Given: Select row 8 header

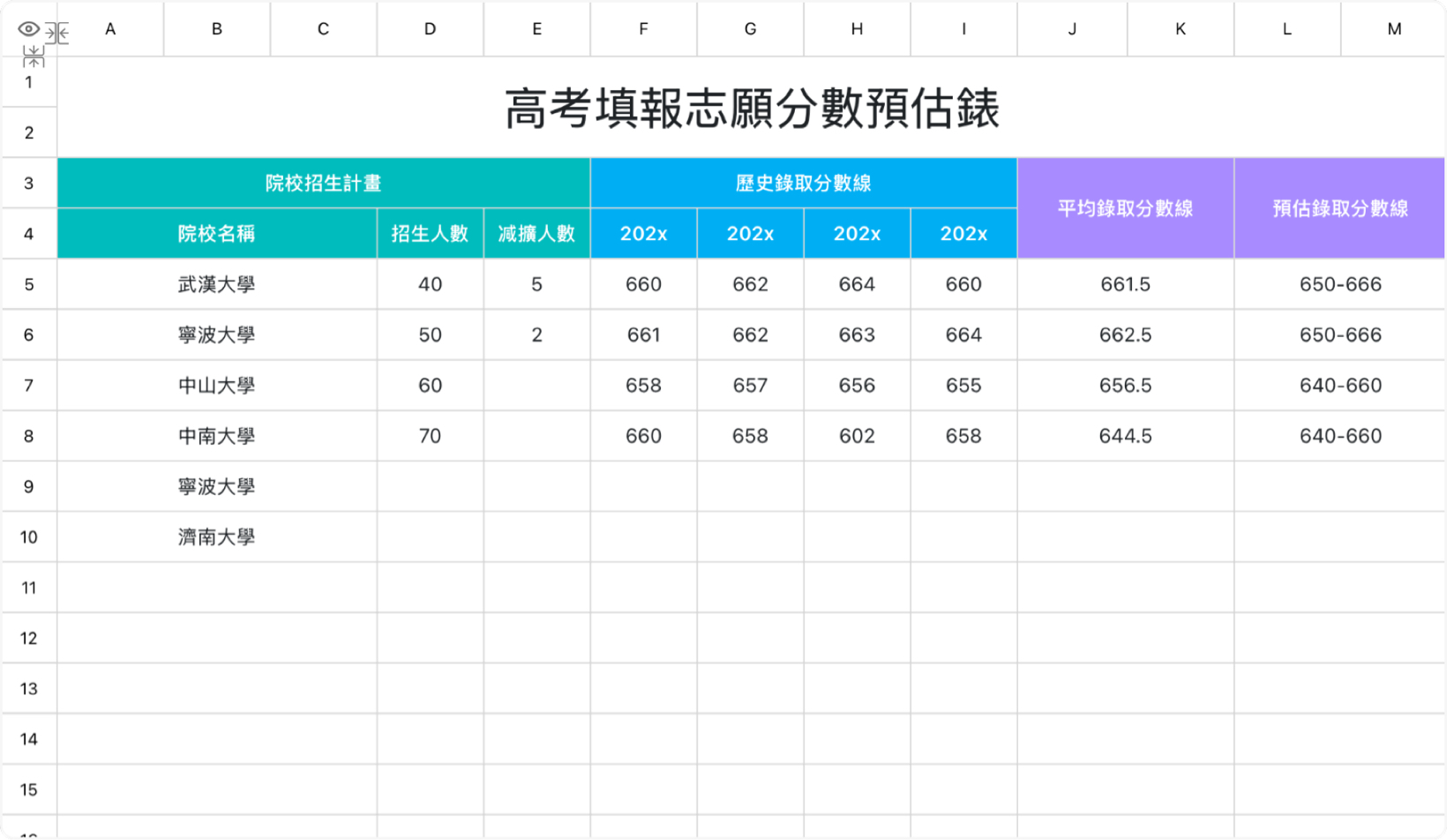Looking at the screenshot, I should (29, 436).
